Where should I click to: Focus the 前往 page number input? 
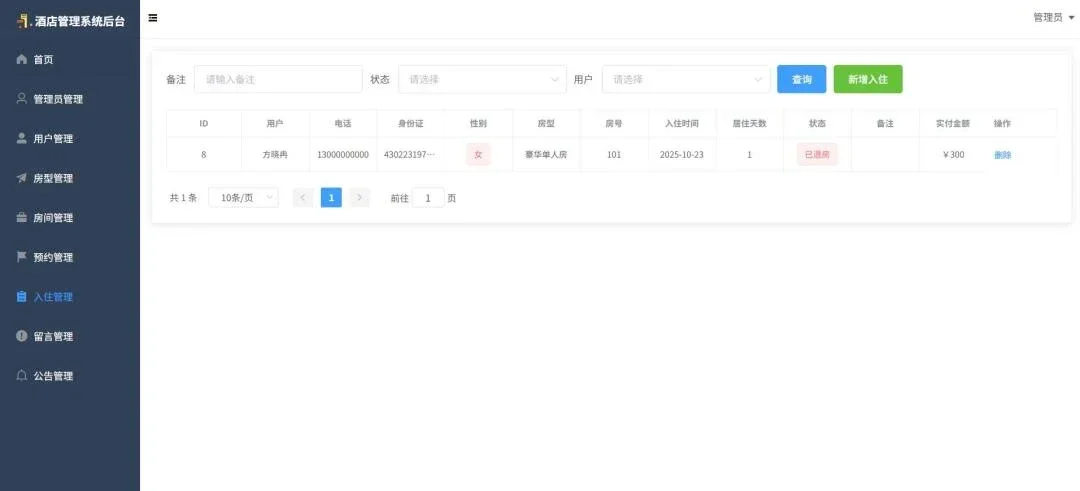pyautogui.click(x=428, y=198)
